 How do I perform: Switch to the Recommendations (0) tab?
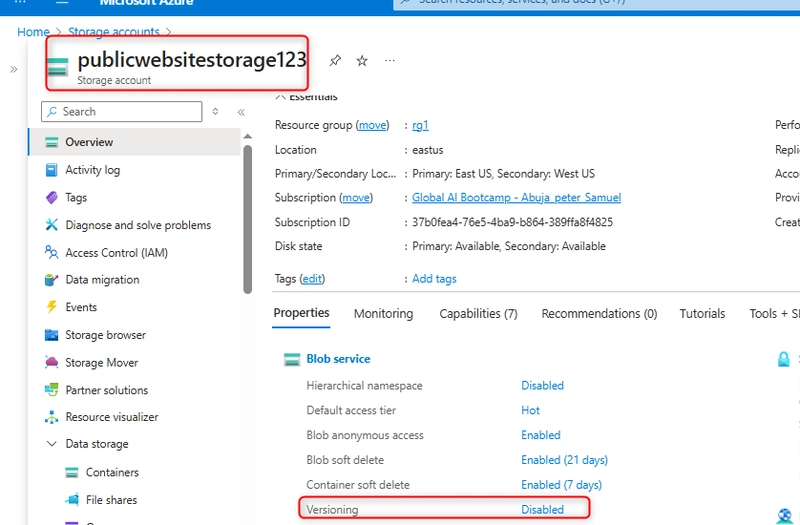(x=599, y=313)
